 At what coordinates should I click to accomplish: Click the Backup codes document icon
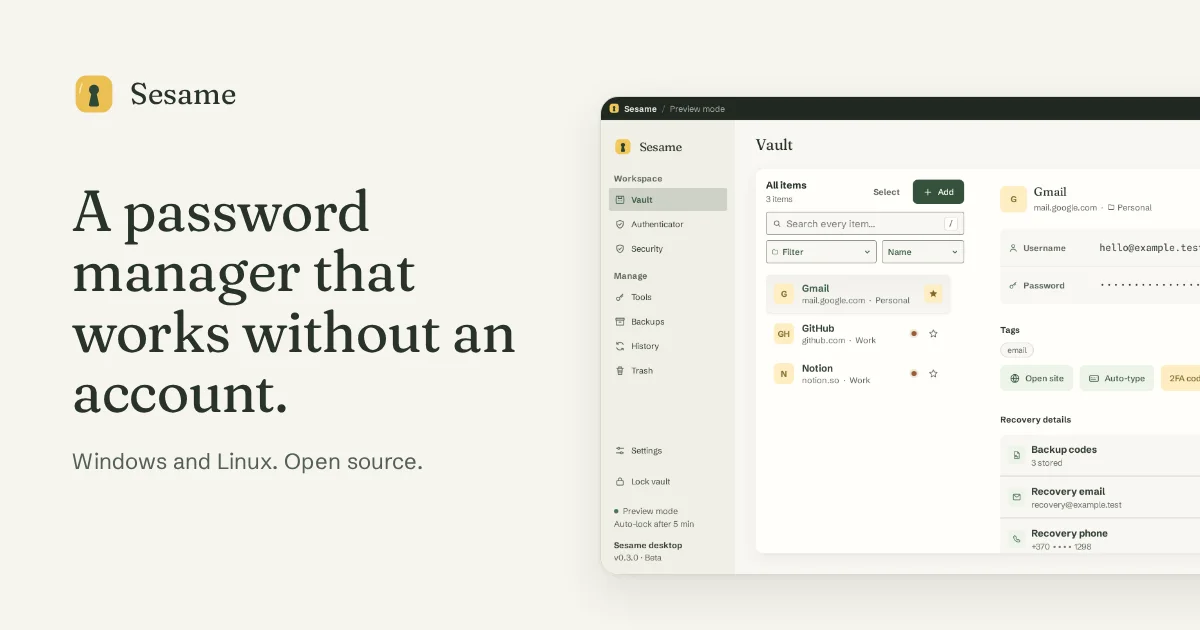(x=1016, y=455)
